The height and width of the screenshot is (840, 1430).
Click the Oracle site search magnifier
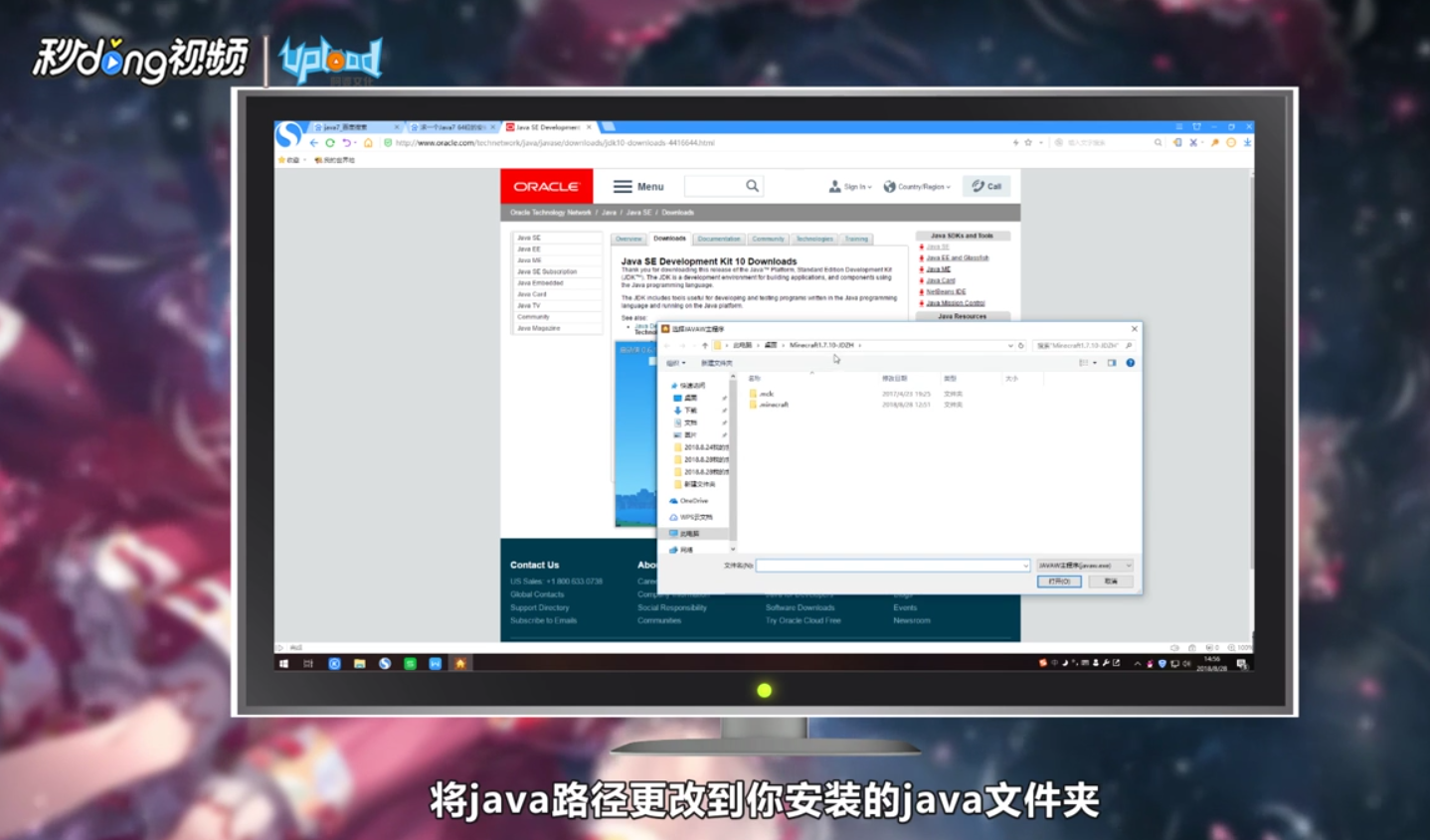(753, 186)
